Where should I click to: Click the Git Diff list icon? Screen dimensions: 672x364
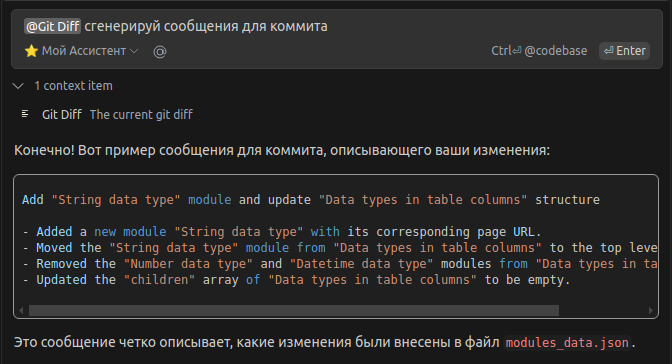click(x=25, y=114)
